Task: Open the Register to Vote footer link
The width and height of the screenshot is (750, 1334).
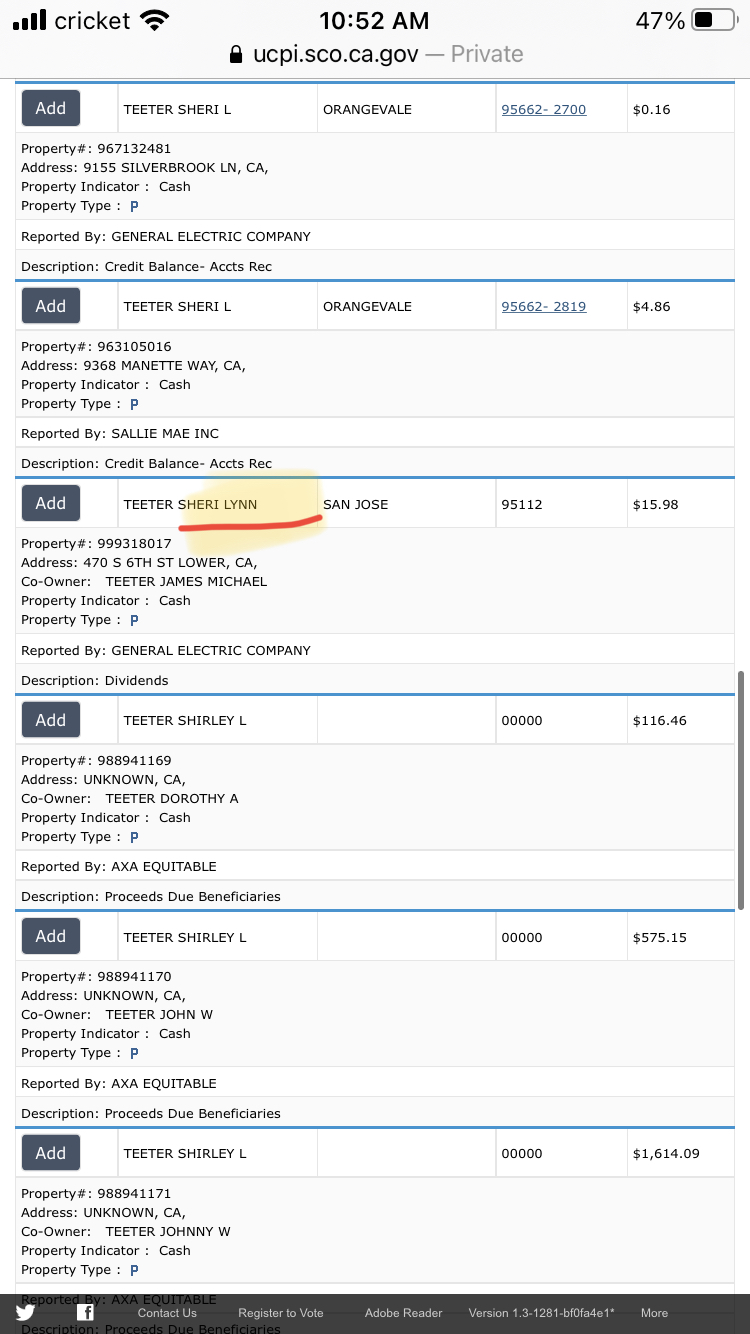Action: [x=281, y=1313]
